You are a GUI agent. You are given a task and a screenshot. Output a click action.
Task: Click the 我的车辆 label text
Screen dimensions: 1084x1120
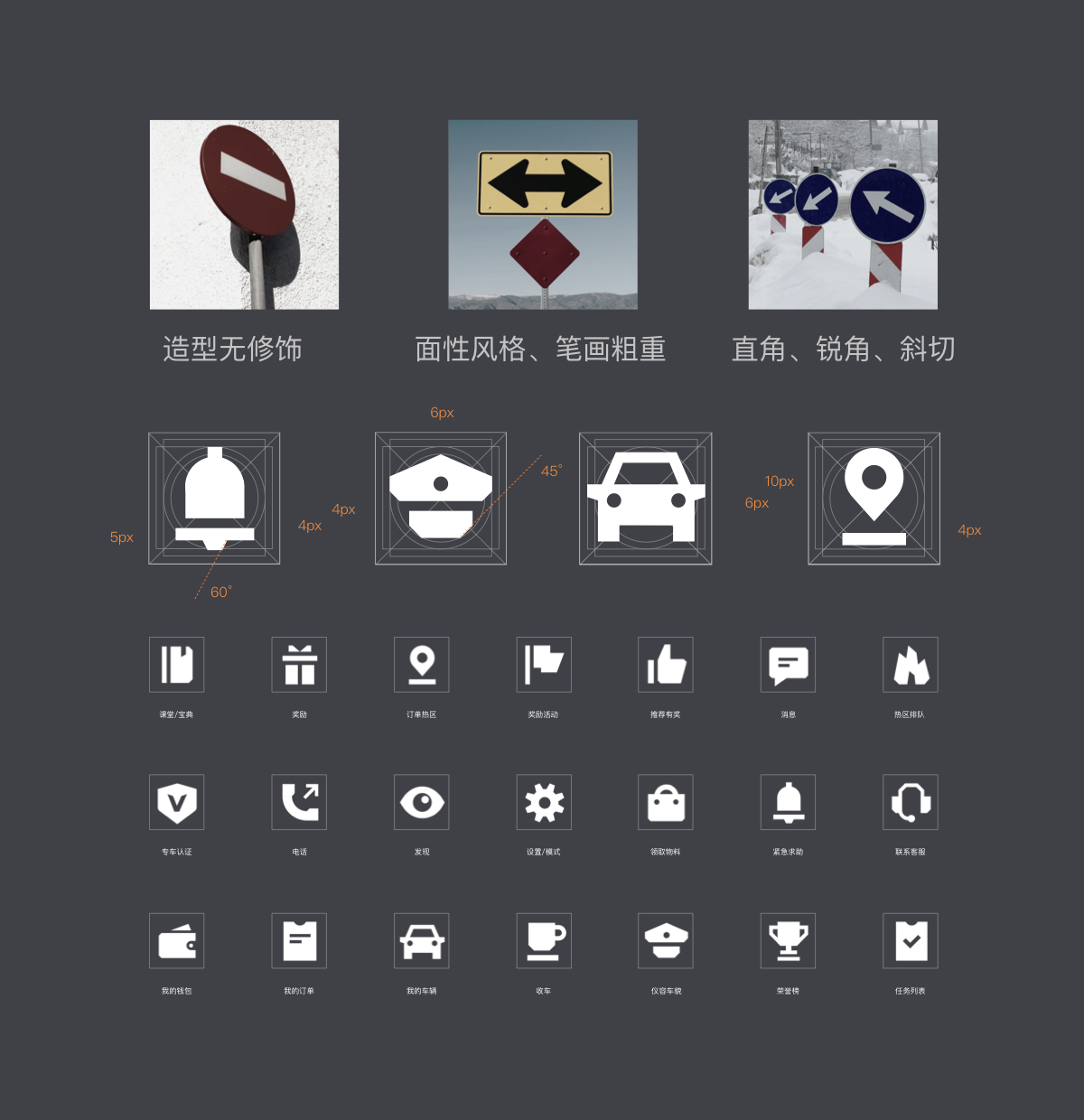(x=422, y=991)
